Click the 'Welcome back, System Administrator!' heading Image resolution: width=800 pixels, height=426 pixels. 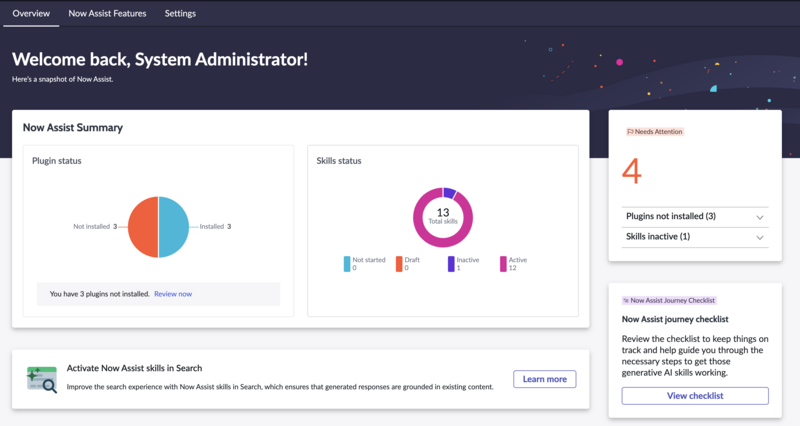(160, 60)
